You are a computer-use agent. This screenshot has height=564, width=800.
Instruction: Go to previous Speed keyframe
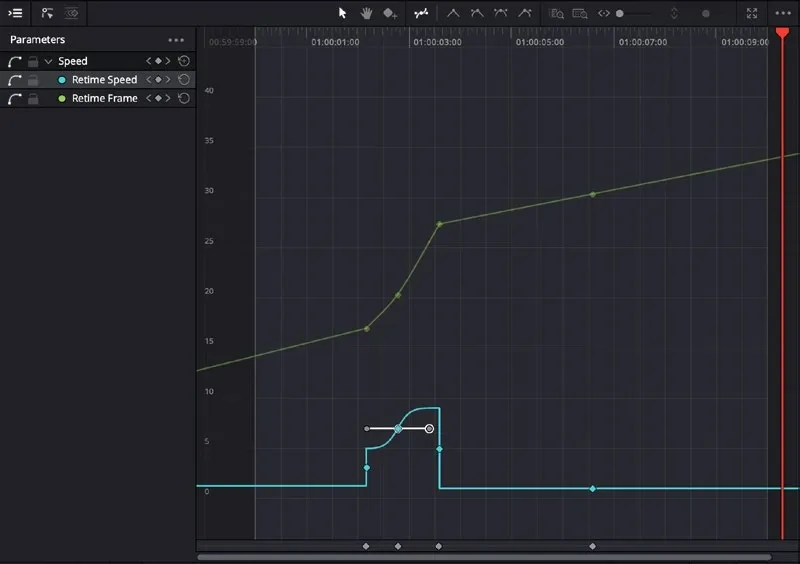tap(148, 61)
